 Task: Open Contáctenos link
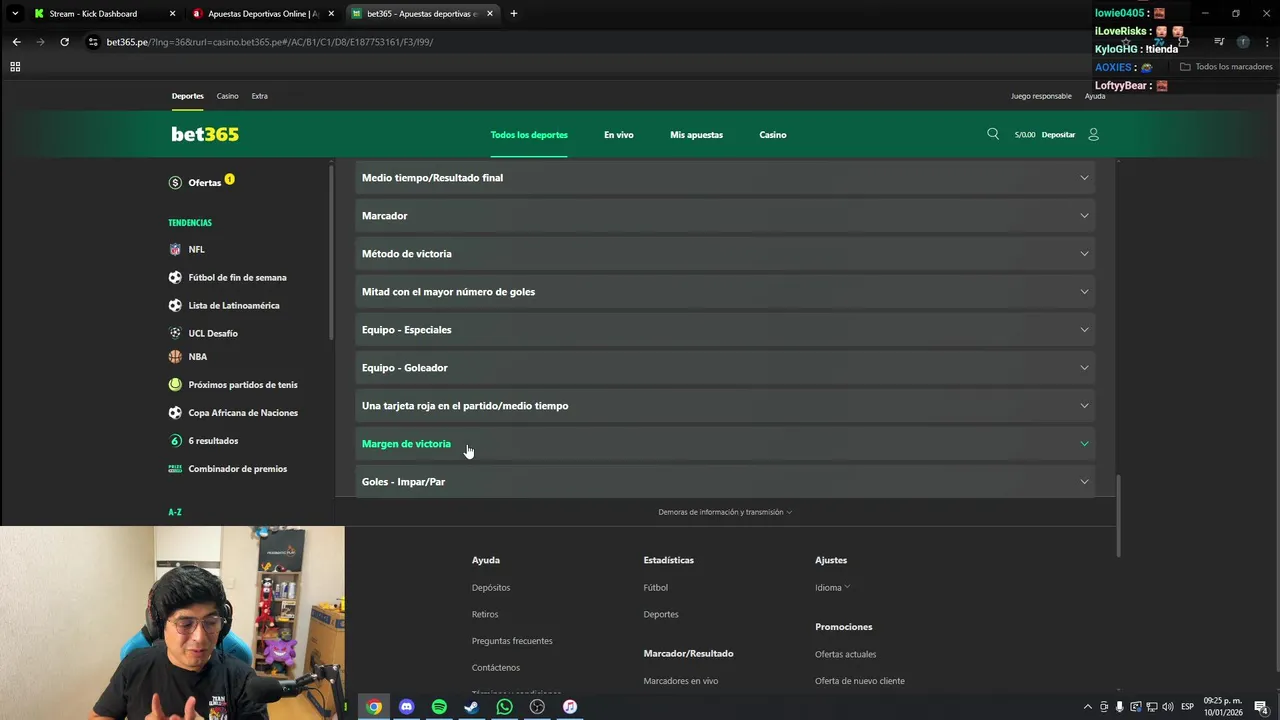point(496,668)
